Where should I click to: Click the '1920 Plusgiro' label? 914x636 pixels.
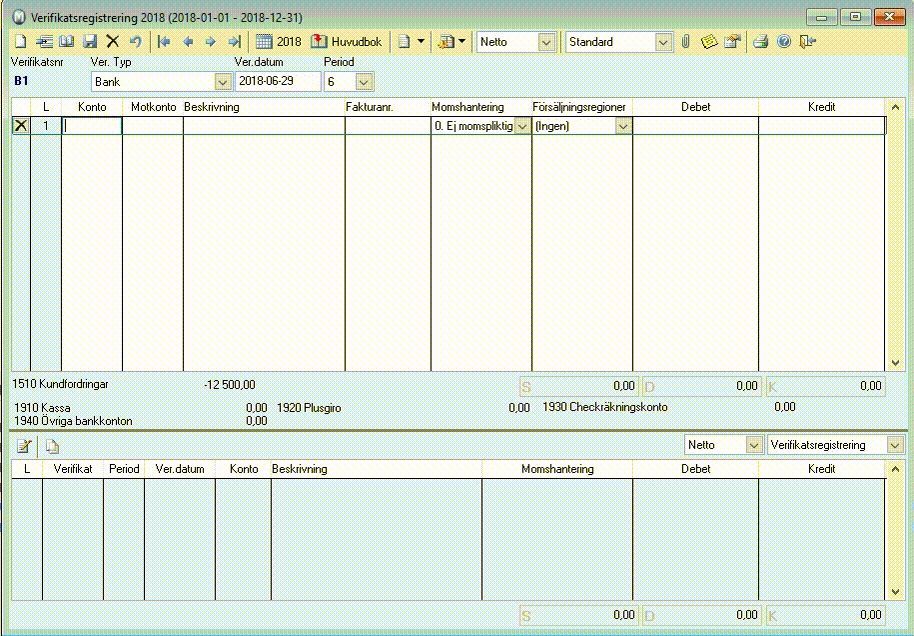pyautogui.click(x=309, y=408)
